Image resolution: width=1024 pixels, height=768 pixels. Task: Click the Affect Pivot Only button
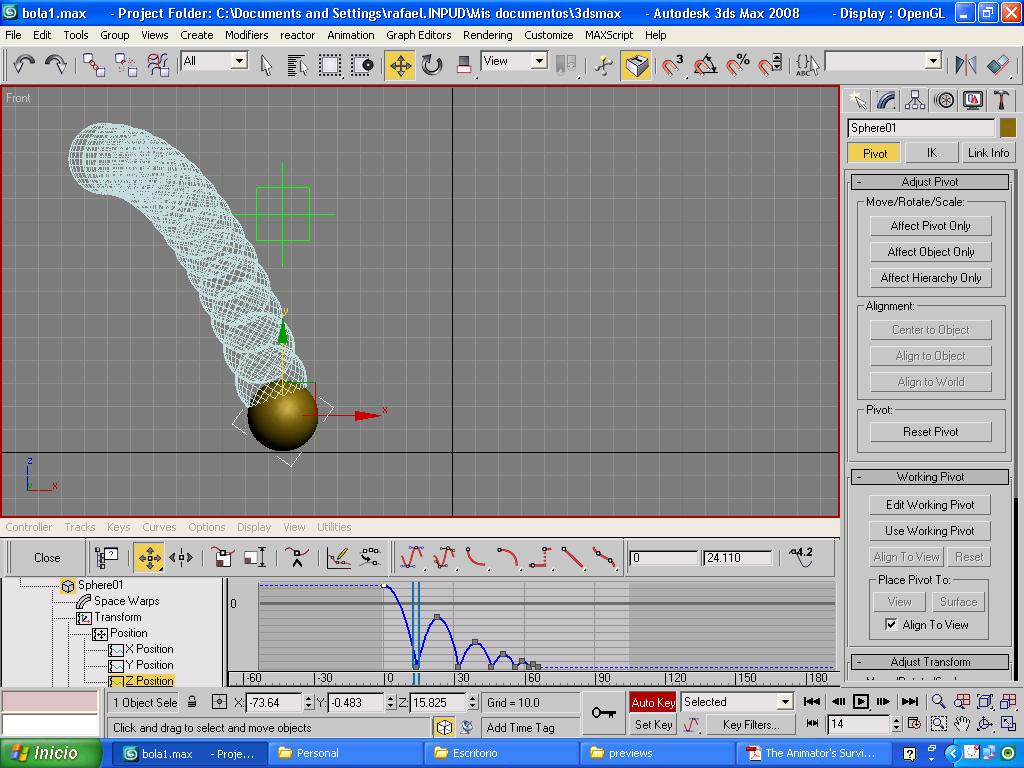(930, 226)
